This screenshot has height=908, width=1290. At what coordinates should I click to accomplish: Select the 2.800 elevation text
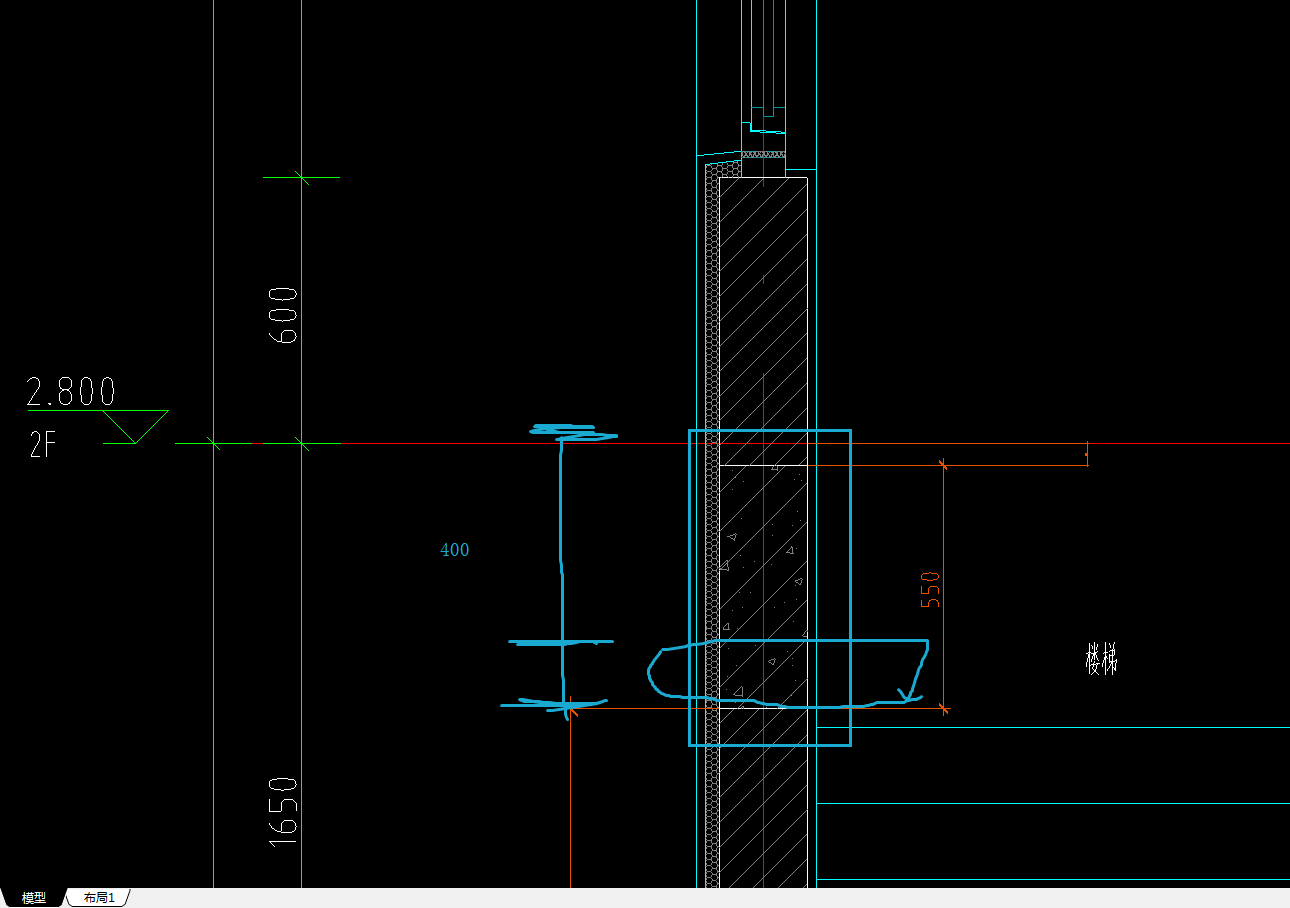coord(71,391)
